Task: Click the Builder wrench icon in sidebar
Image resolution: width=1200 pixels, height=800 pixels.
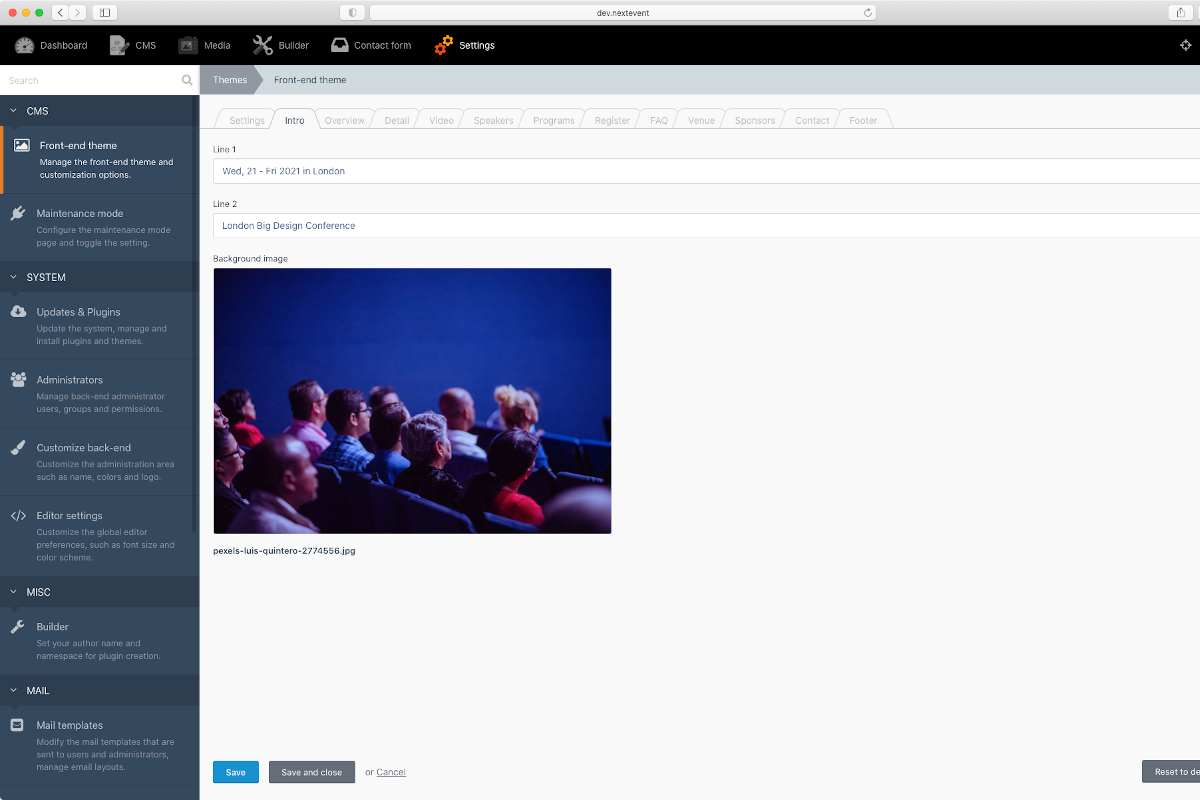Action: (18, 626)
